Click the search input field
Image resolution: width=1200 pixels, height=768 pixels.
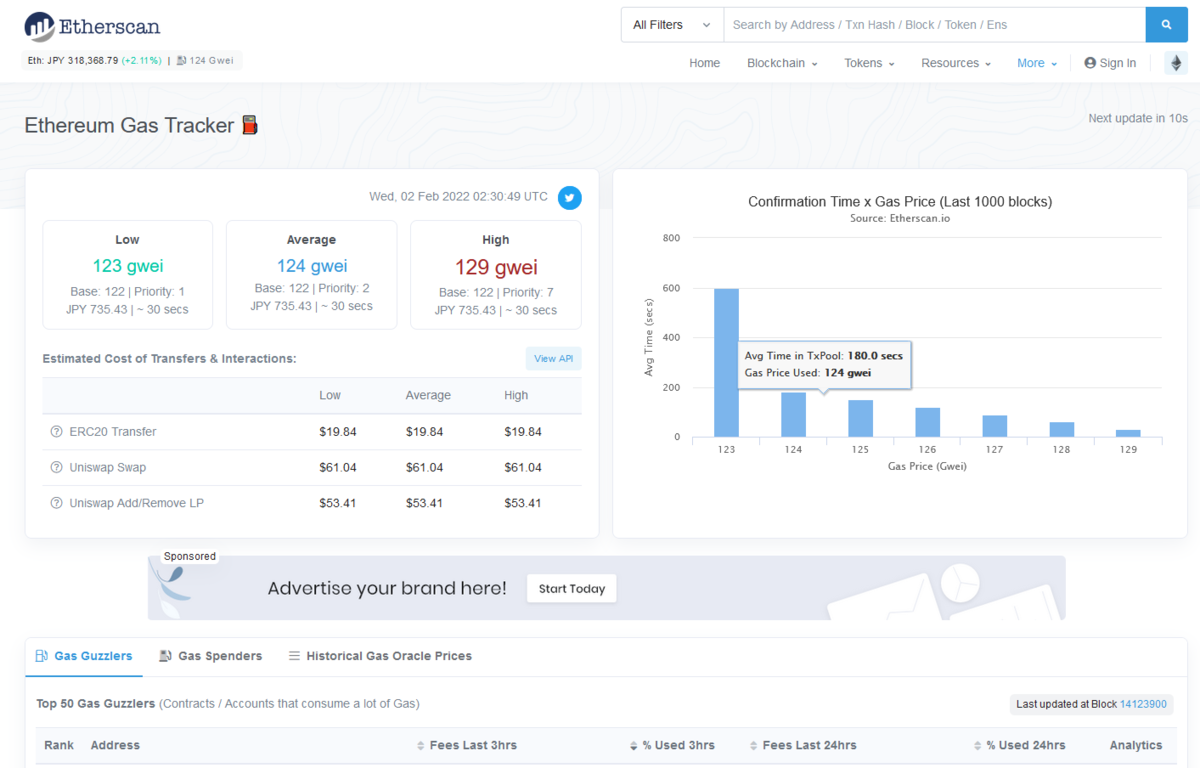[x=934, y=25]
